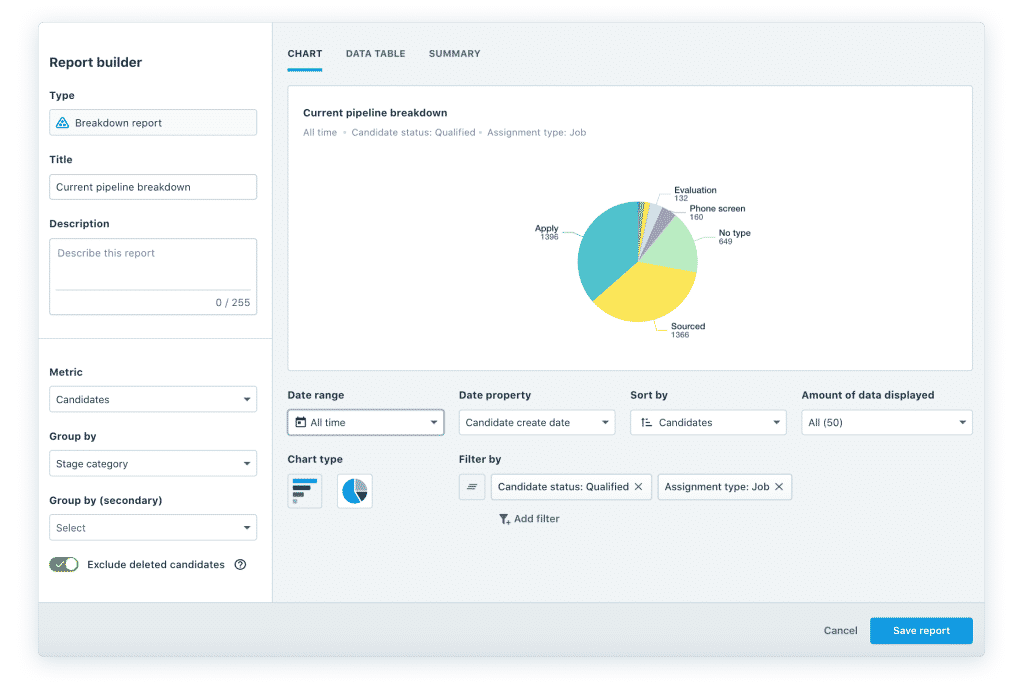Screen dimensions: 1024x682
Task: Toggle Exclude deleted candidates switch
Action: point(63,564)
